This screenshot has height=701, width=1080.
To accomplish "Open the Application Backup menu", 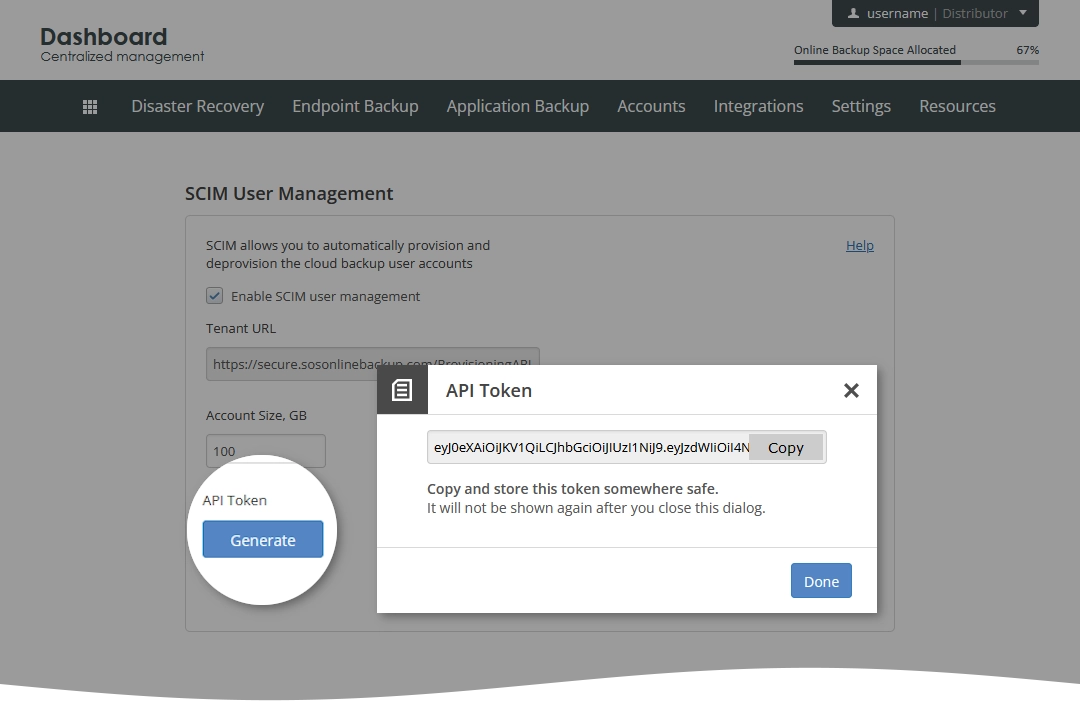I will pos(518,106).
